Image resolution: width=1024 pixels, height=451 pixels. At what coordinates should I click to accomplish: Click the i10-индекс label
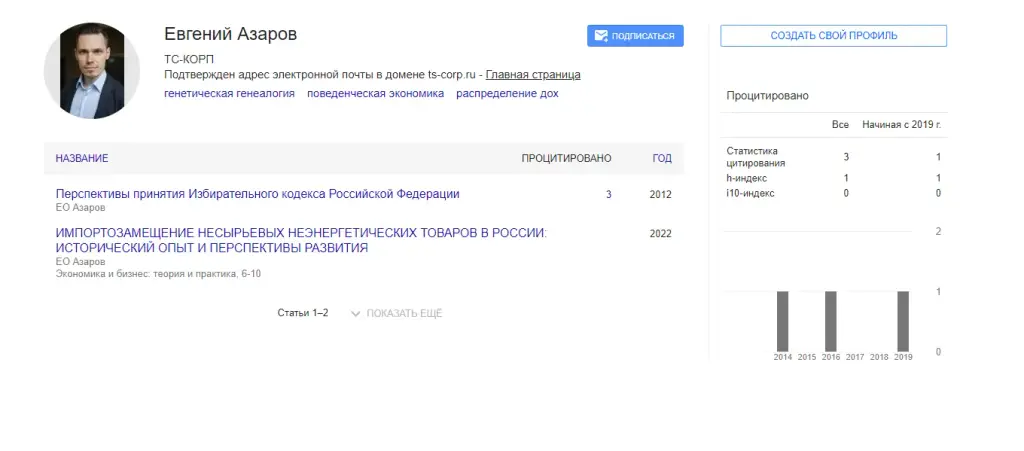click(750, 193)
